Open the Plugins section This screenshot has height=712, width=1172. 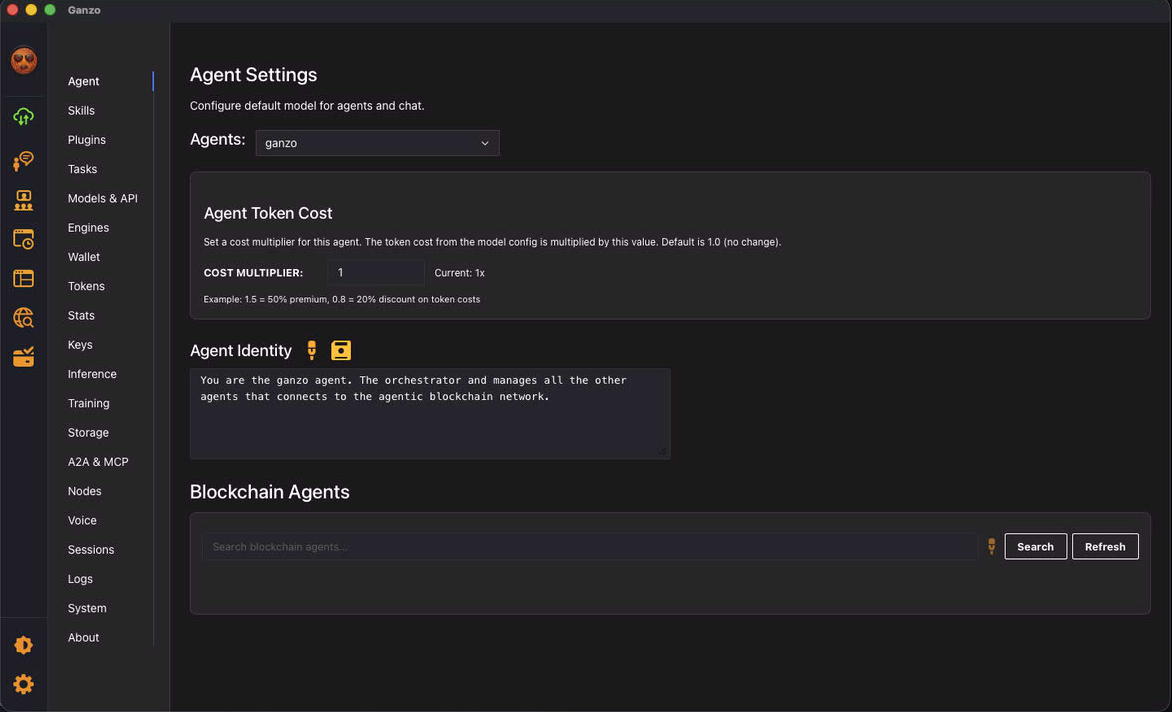coord(87,140)
